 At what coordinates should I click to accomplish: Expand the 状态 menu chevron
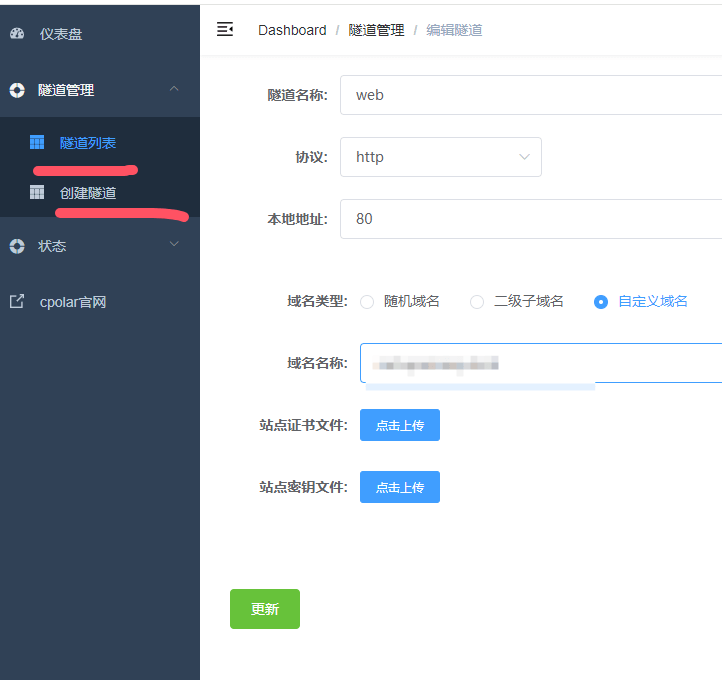click(x=174, y=245)
